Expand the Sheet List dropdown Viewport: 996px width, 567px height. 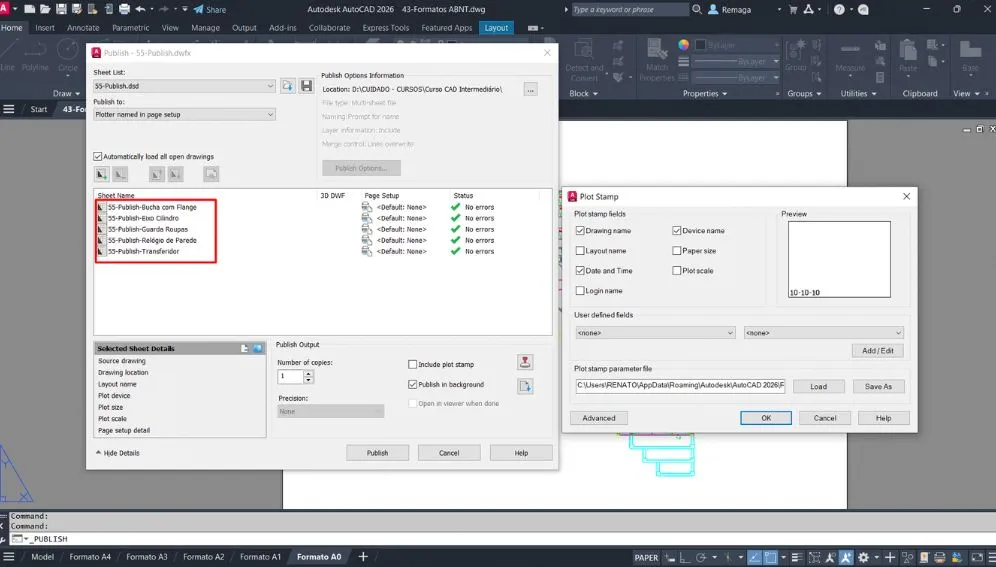(x=184, y=87)
